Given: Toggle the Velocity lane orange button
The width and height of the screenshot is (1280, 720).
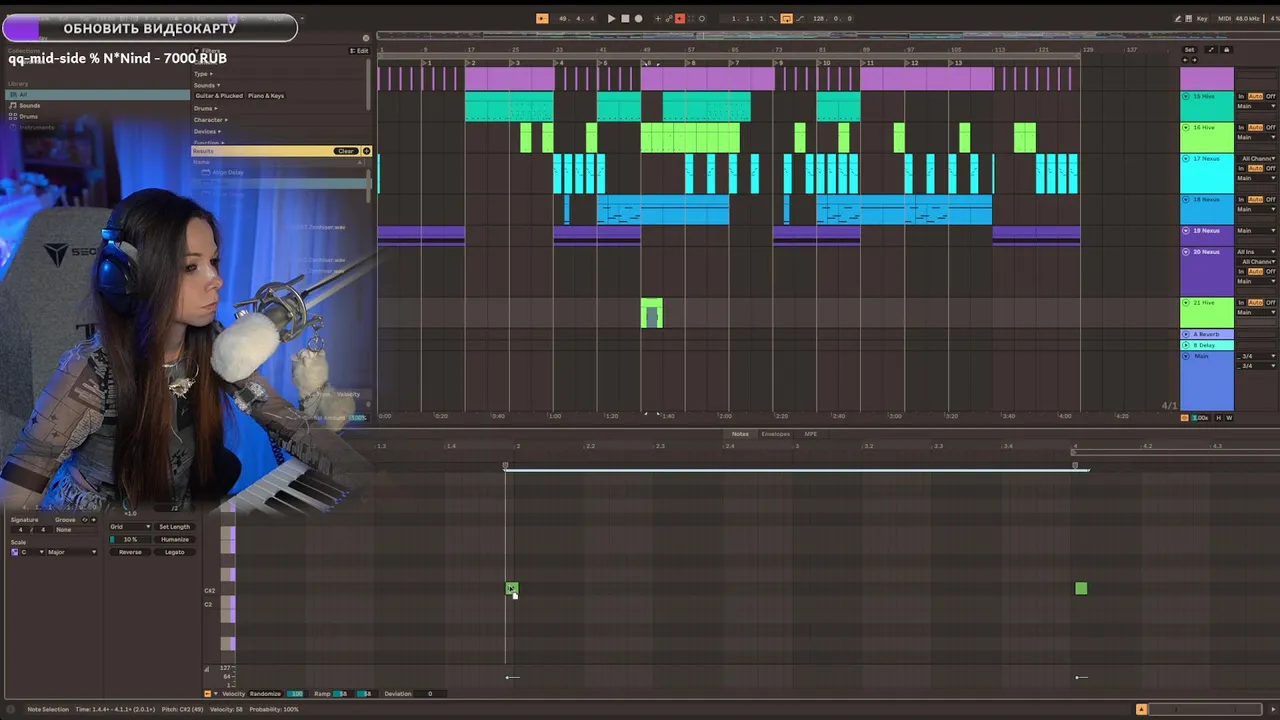Looking at the screenshot, I should [208, 694].
